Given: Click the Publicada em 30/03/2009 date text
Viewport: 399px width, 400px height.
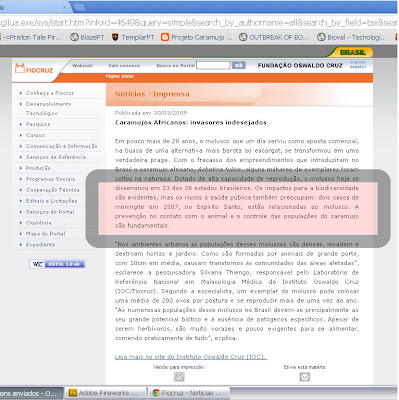Looking at the screenshot, I should pyautogui.click(x=151, y=113).
